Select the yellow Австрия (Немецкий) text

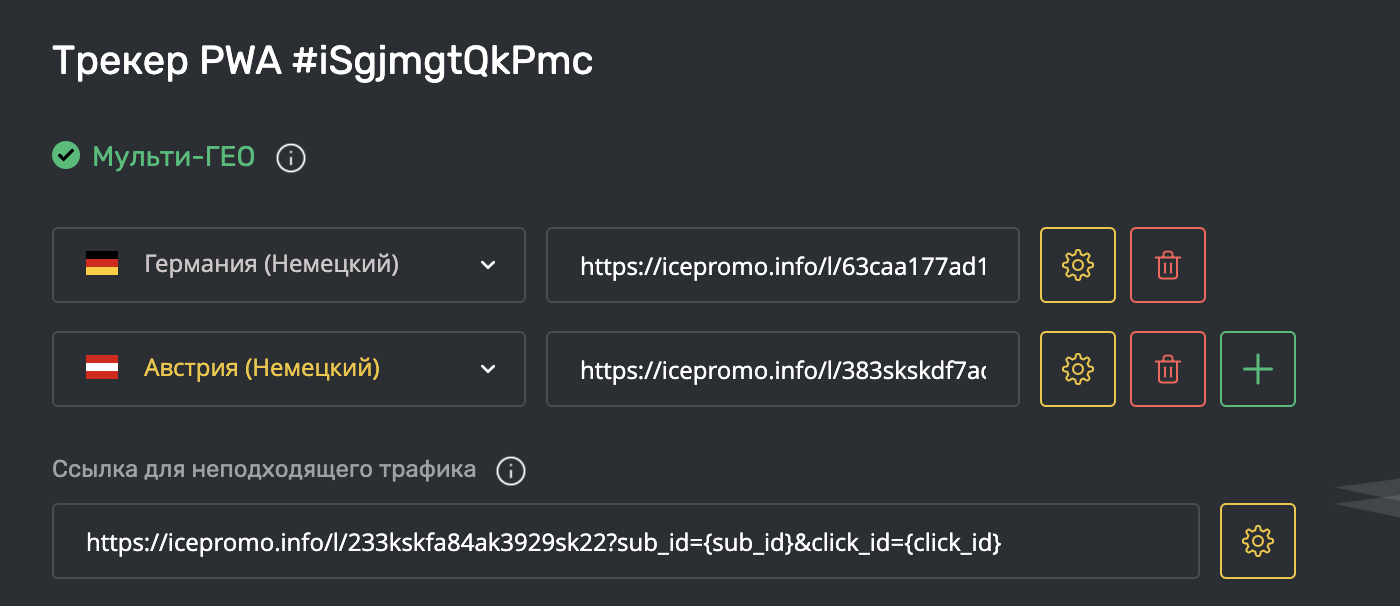tap(262, 368)
